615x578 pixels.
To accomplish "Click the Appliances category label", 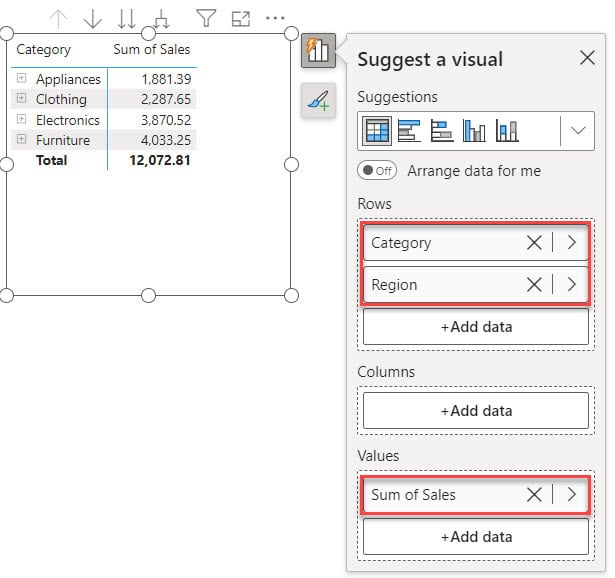I will (x=68, y=79).
